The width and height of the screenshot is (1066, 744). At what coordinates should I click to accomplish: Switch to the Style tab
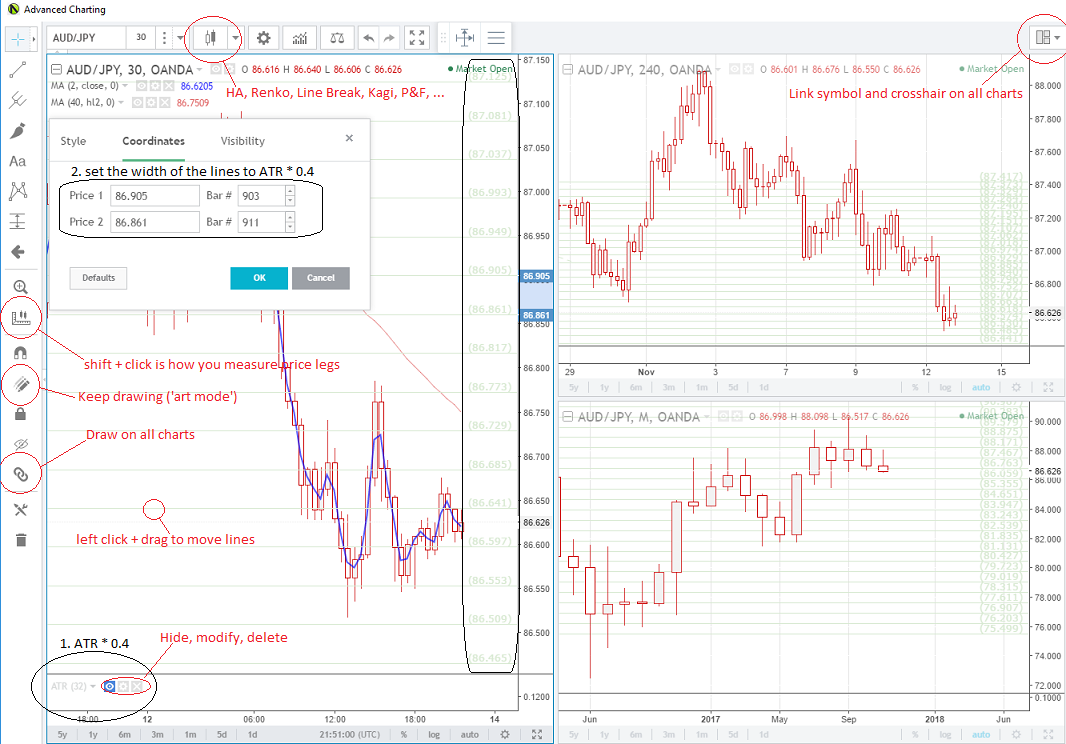coord(73,141)
